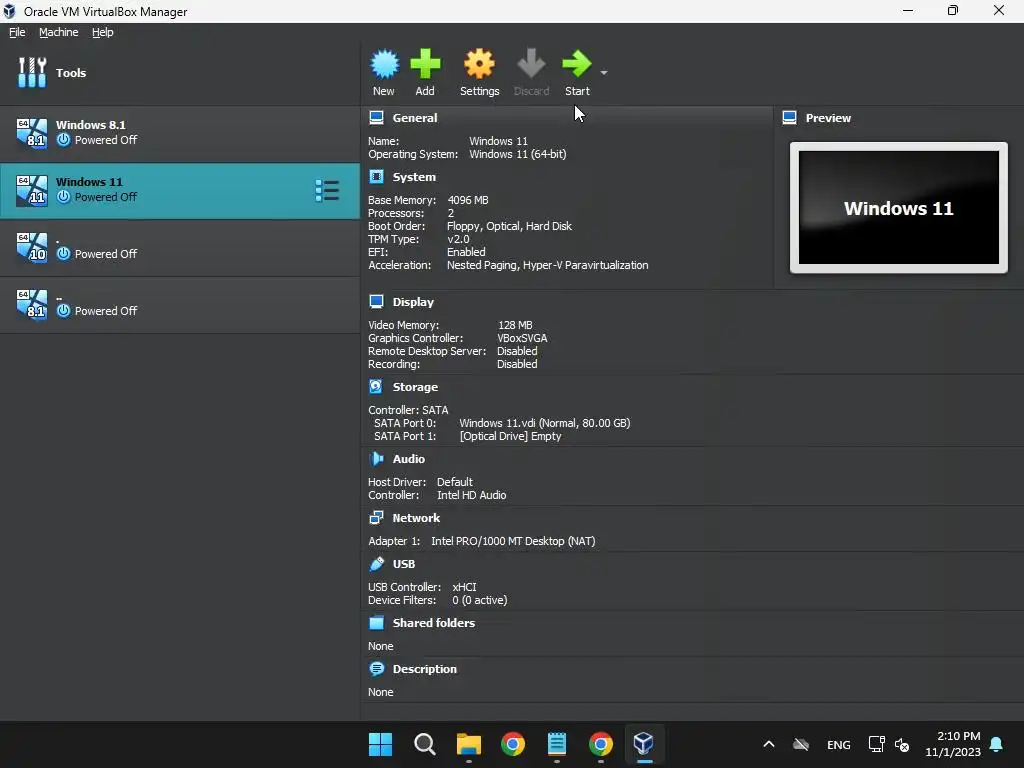Click the Display section header
This screenshot has height=768, width=1024.
(x=413, y=302)
